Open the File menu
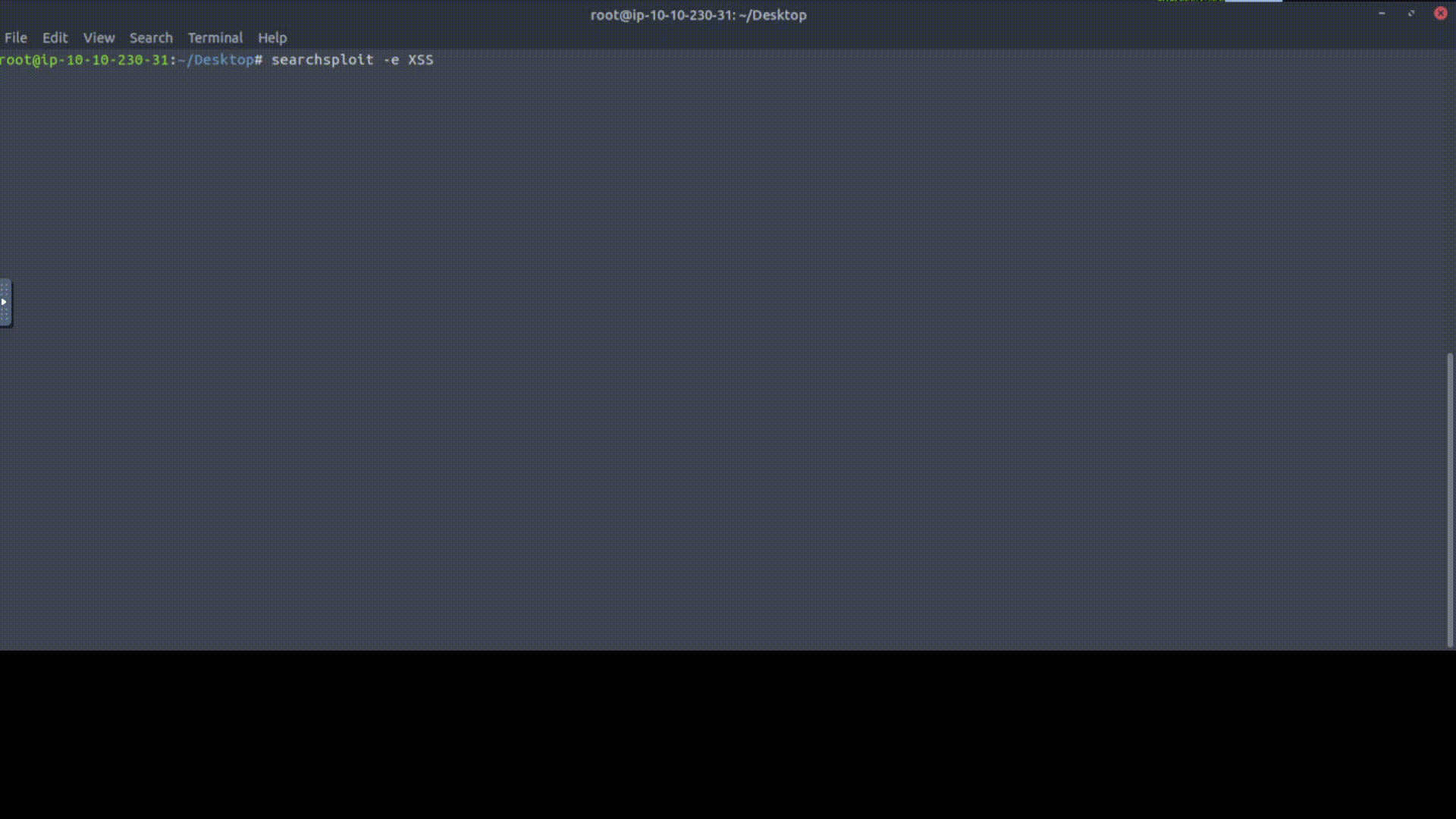 click(x=15, y=37)
